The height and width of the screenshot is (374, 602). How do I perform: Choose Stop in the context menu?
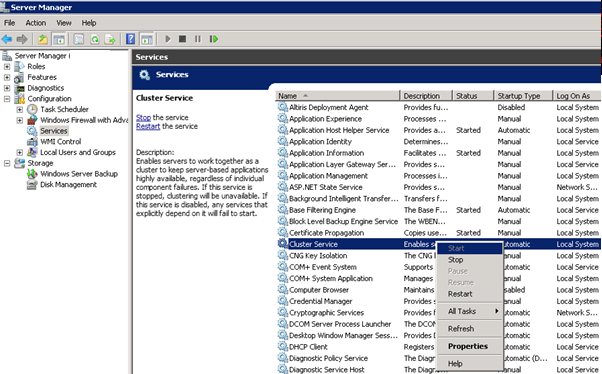tap(470, 260)
